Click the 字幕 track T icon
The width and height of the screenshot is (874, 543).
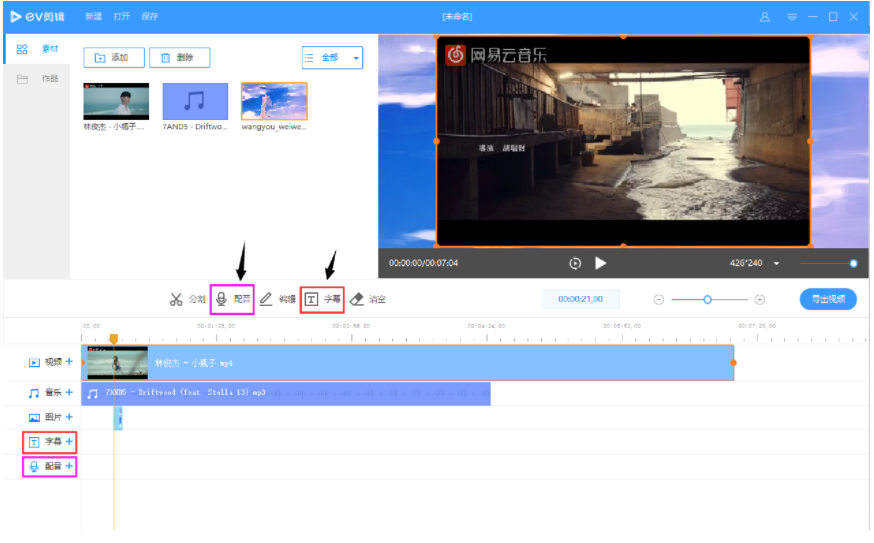(34, 442)
